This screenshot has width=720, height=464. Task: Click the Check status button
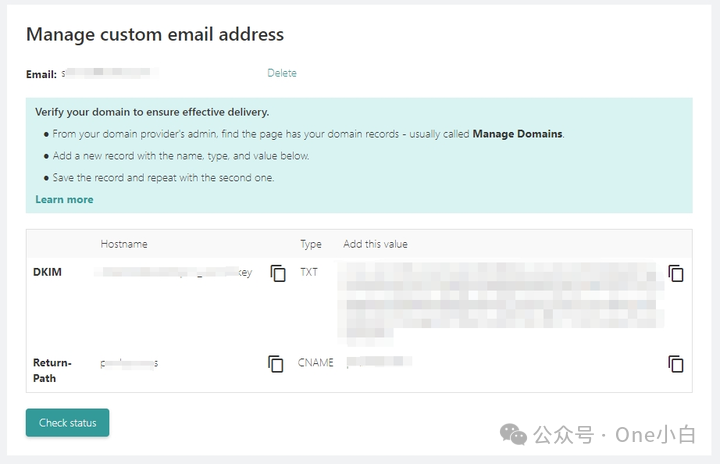tap(68, 423)
